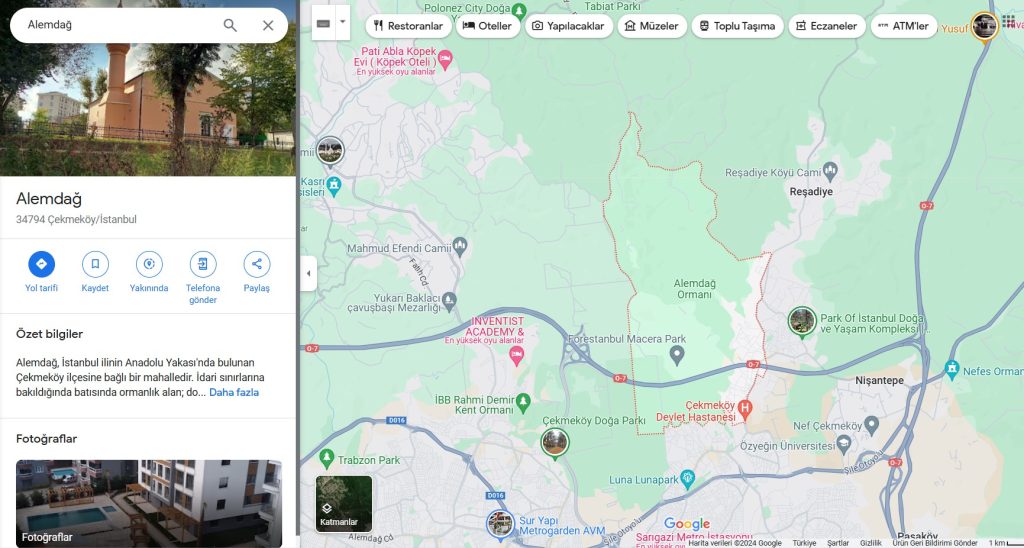The height and width of the screenshot is (548, 1024).
Task: Click Park Of İstanbul photo marker
Action: tap(802, 321)
